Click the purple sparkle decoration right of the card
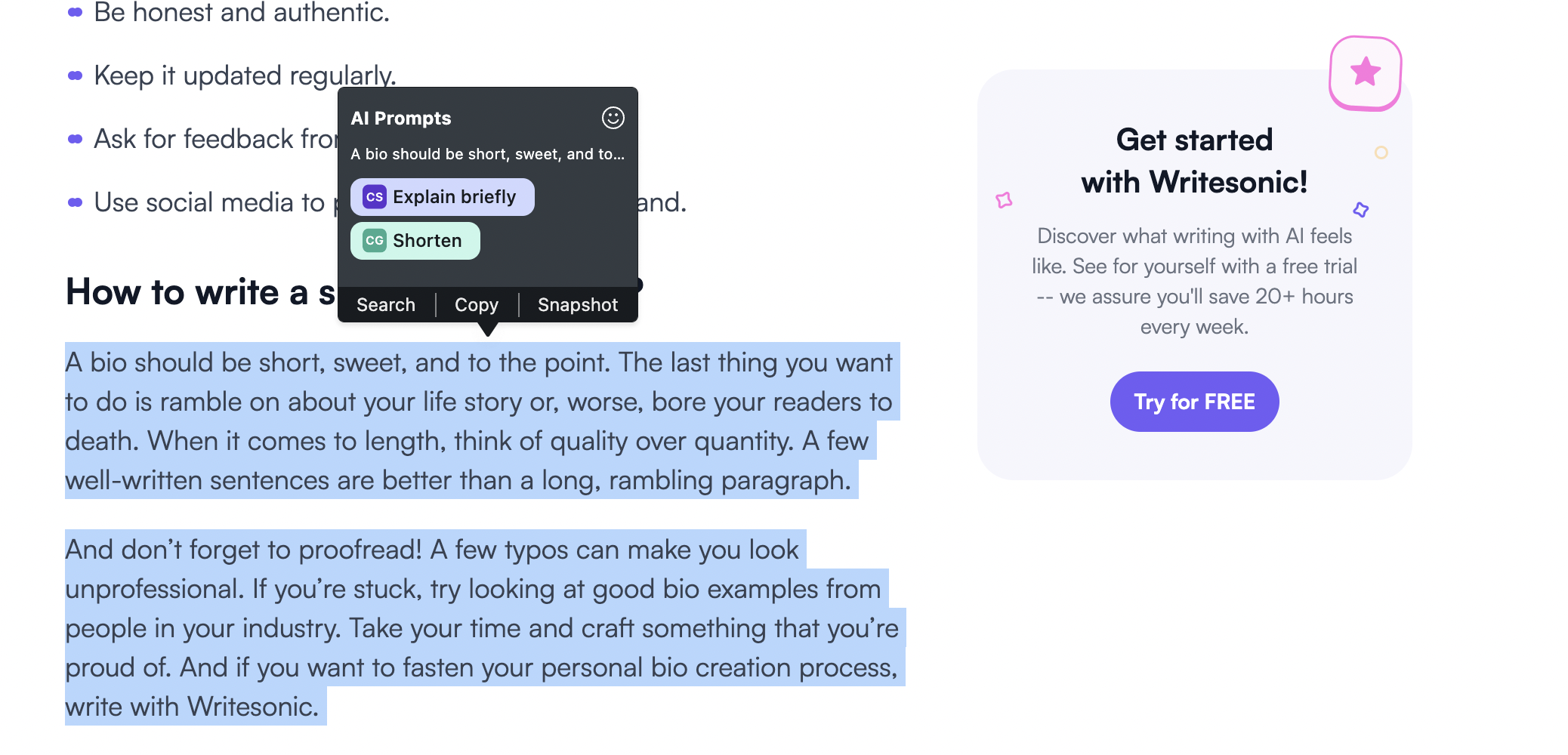Screen dimensions: 1568x755 tap(1361, 210)
